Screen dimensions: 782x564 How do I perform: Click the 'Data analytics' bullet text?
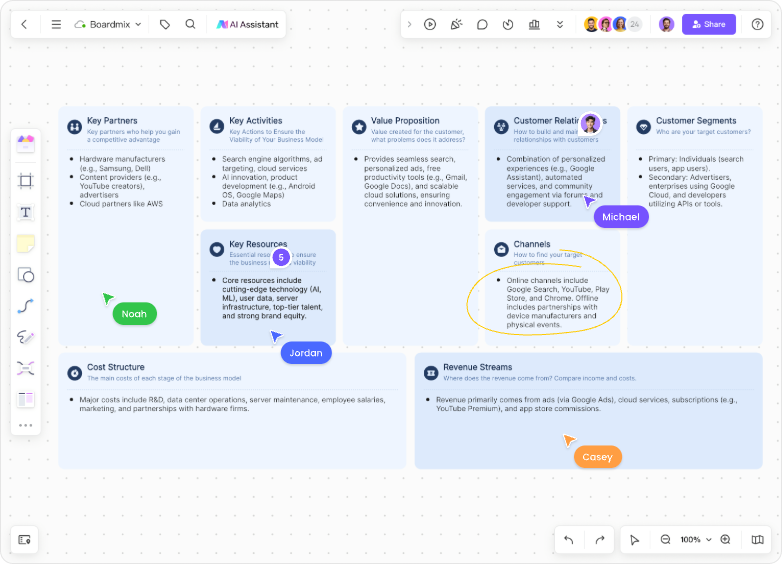tap(246, 204)
